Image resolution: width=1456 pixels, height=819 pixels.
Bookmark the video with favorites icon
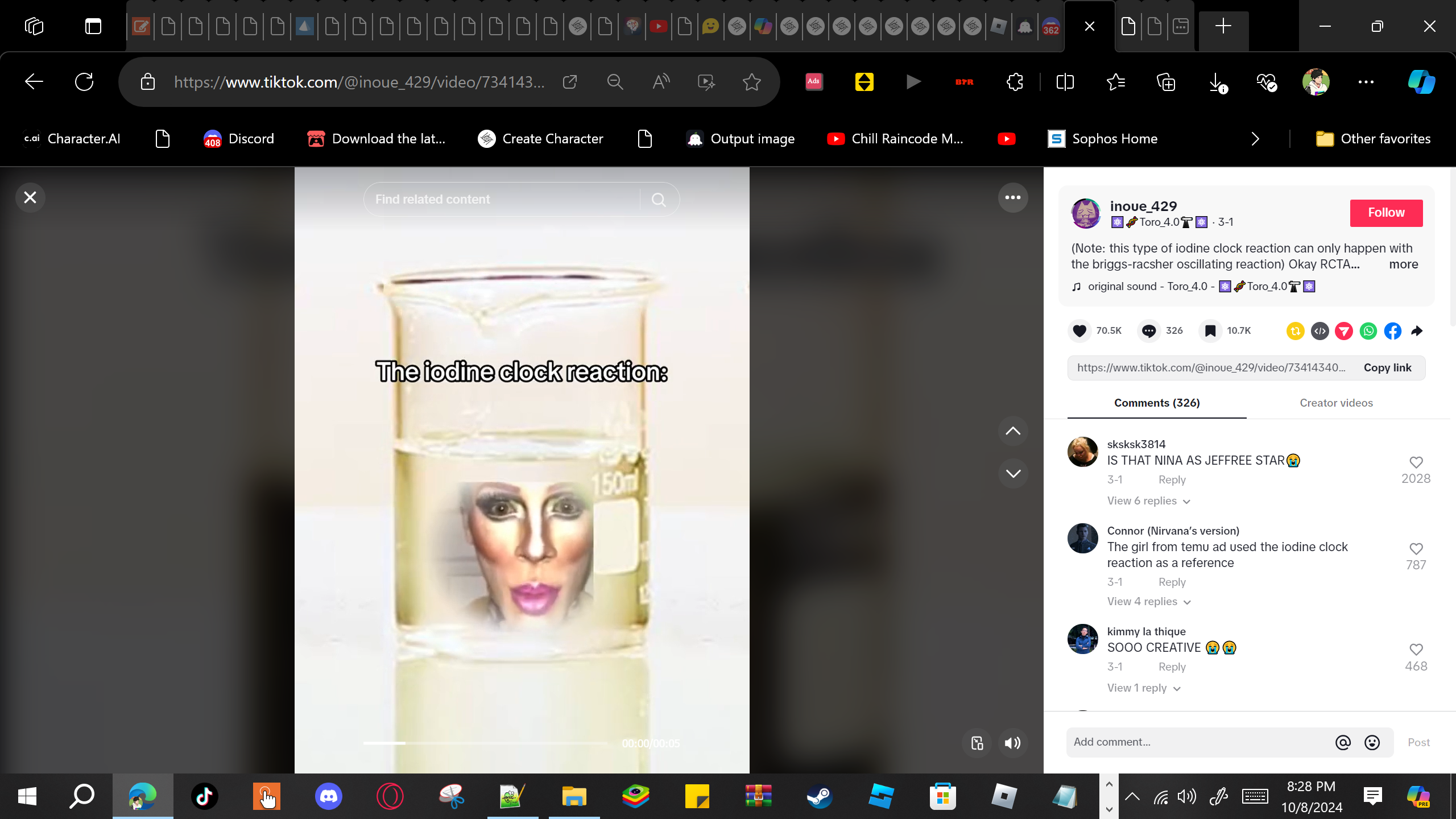pyautogui.click(x=1210, y=330)
